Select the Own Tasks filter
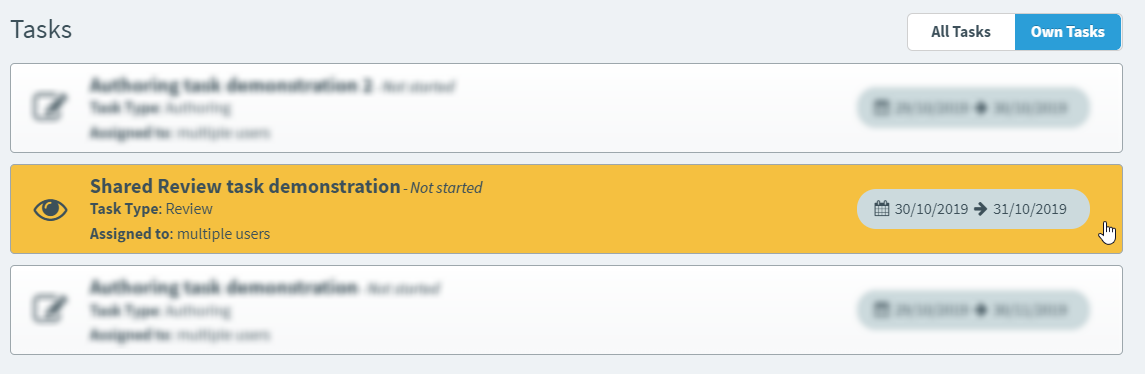This screenshot has height=374, width=1145. pos(1068,32)
